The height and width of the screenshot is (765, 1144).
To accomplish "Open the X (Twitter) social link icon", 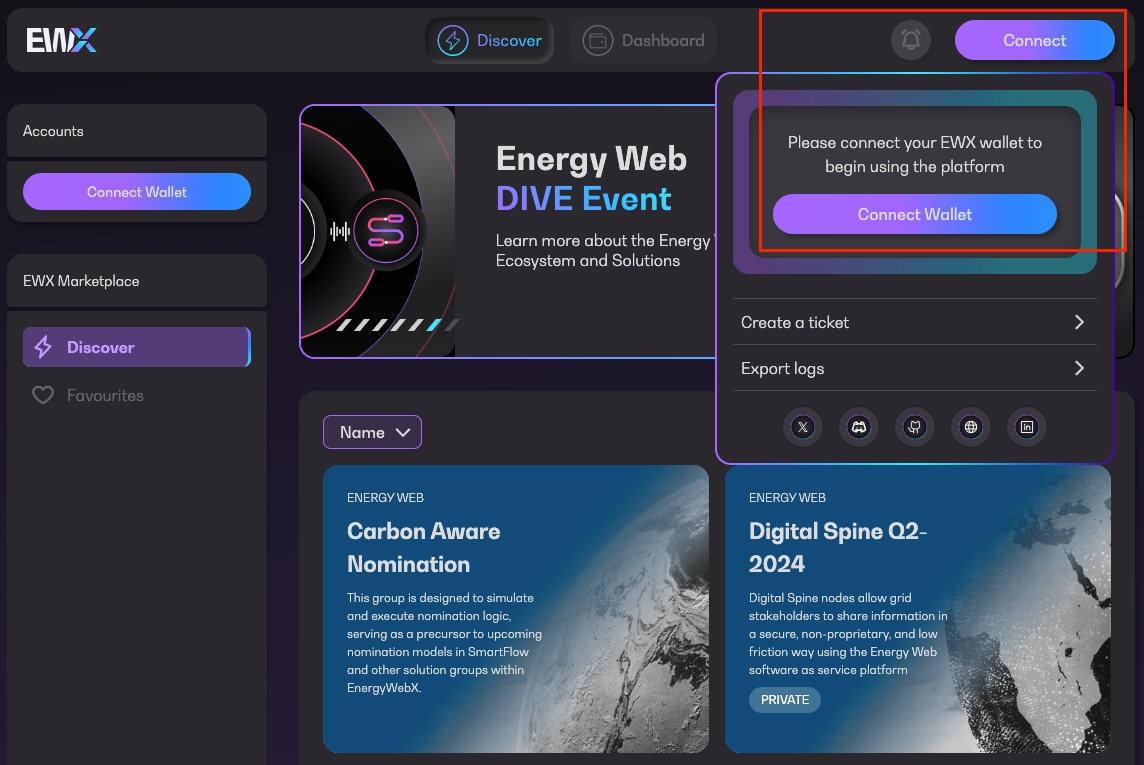I will [803, 427].
